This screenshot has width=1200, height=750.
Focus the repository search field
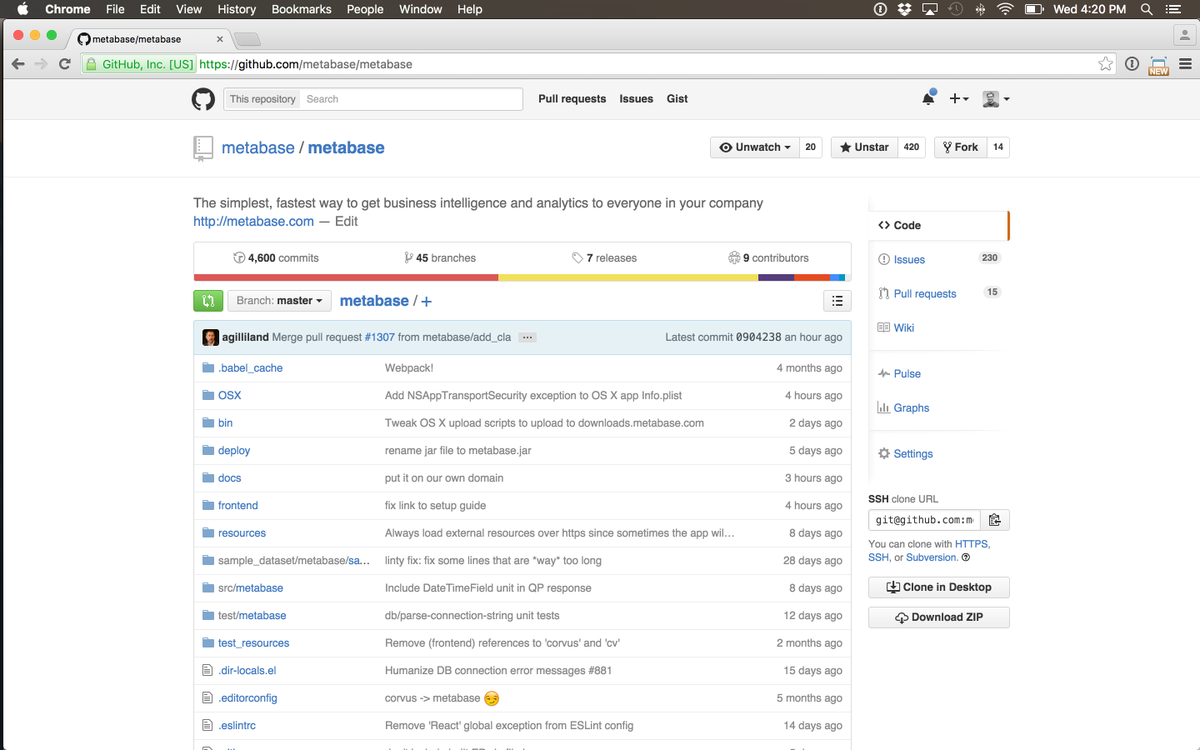pos(411,99)
